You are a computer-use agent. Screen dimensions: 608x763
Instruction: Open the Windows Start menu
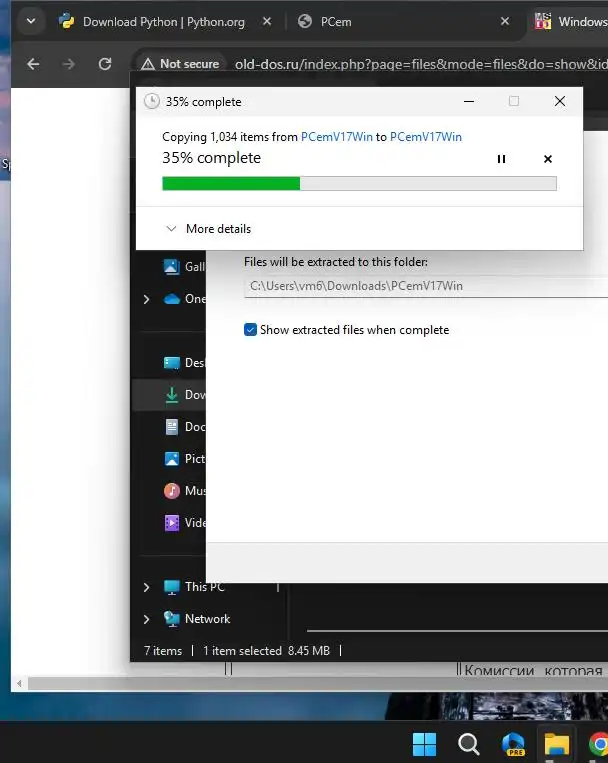click(x=424, y=744)
